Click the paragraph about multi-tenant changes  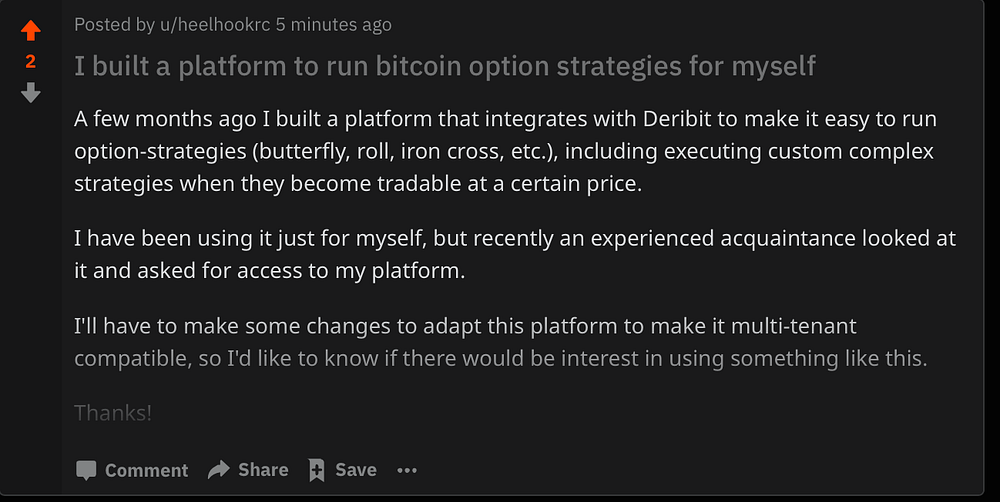(500, 342)
